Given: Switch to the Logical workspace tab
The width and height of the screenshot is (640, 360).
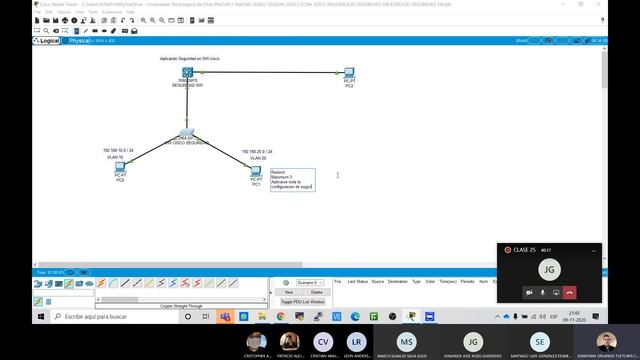Looking at the screenshot, I should click(47, 41).
